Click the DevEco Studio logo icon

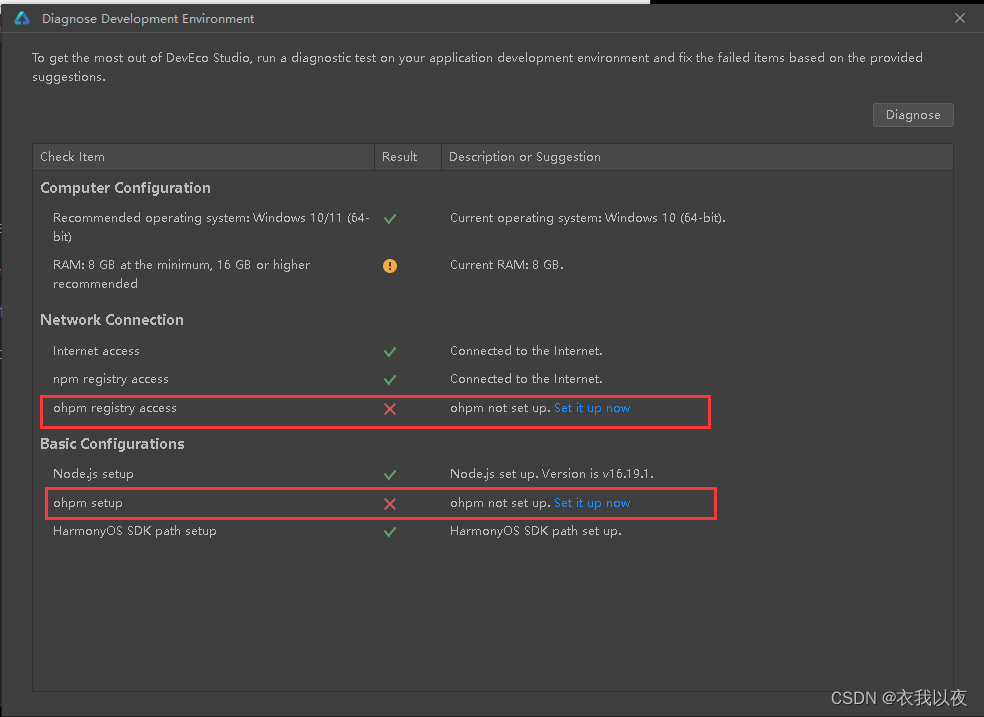22,18
